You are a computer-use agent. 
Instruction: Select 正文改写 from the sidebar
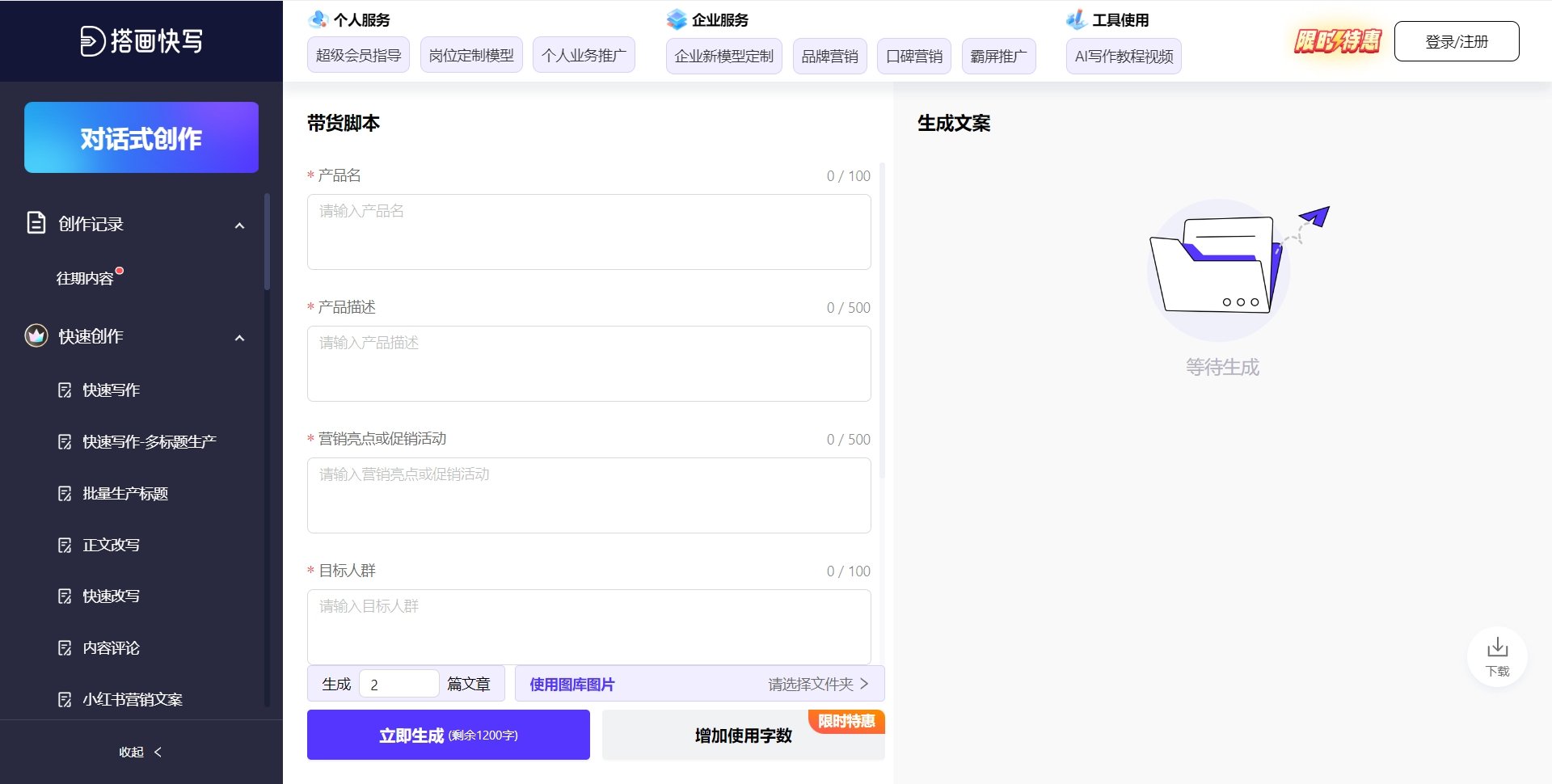pyautogui.click(x=111, y=545)
